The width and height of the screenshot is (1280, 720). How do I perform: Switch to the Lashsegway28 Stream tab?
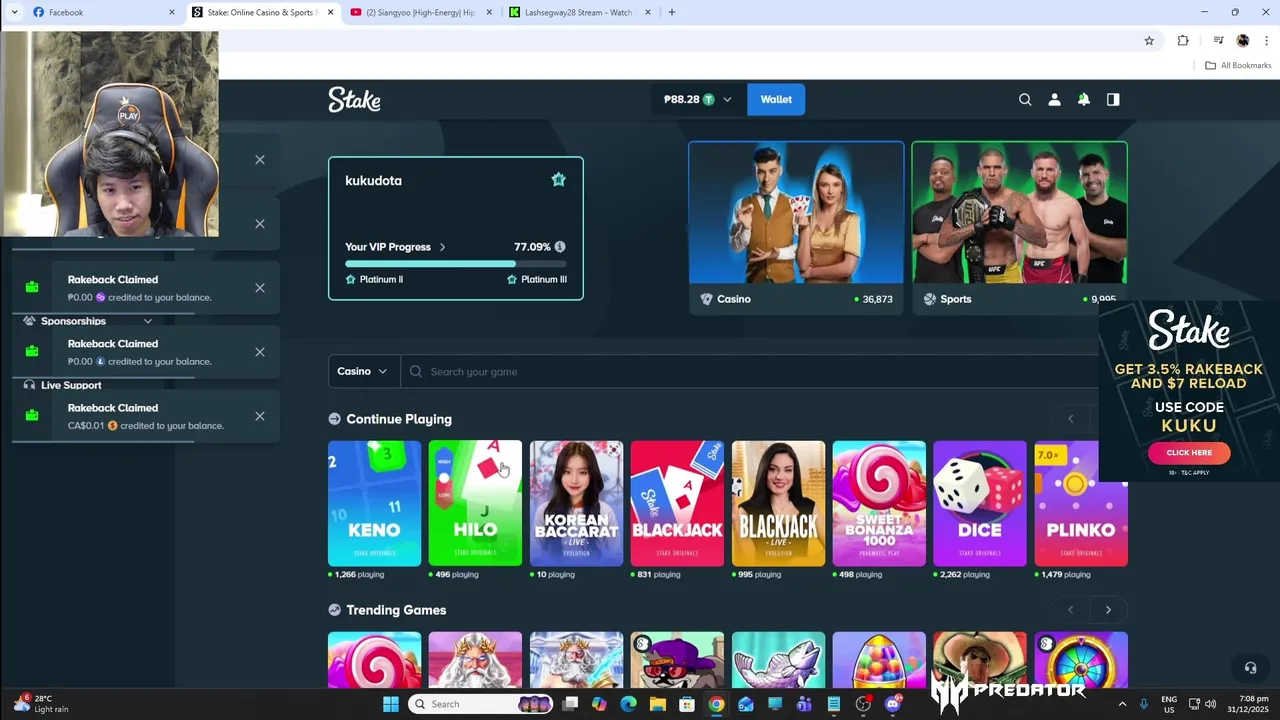click(x=580, y=12)
